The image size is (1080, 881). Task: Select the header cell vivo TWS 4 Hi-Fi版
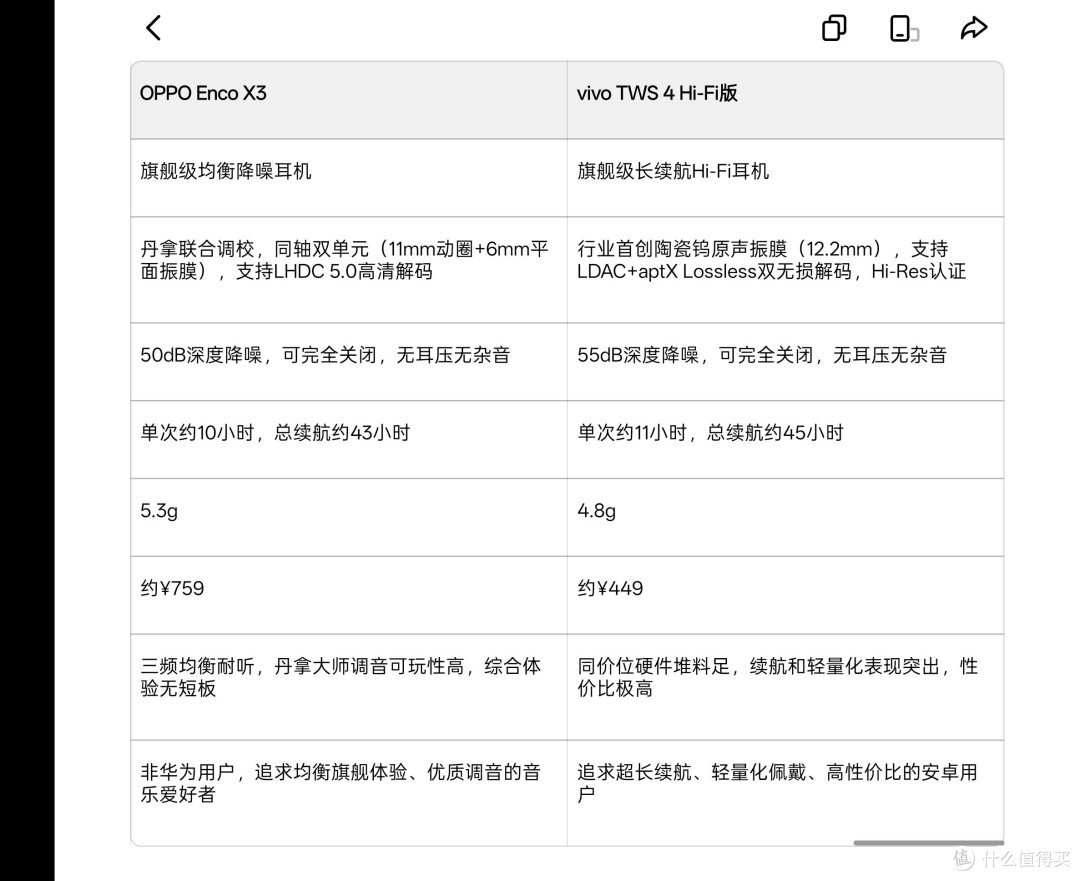coord(785,100)
